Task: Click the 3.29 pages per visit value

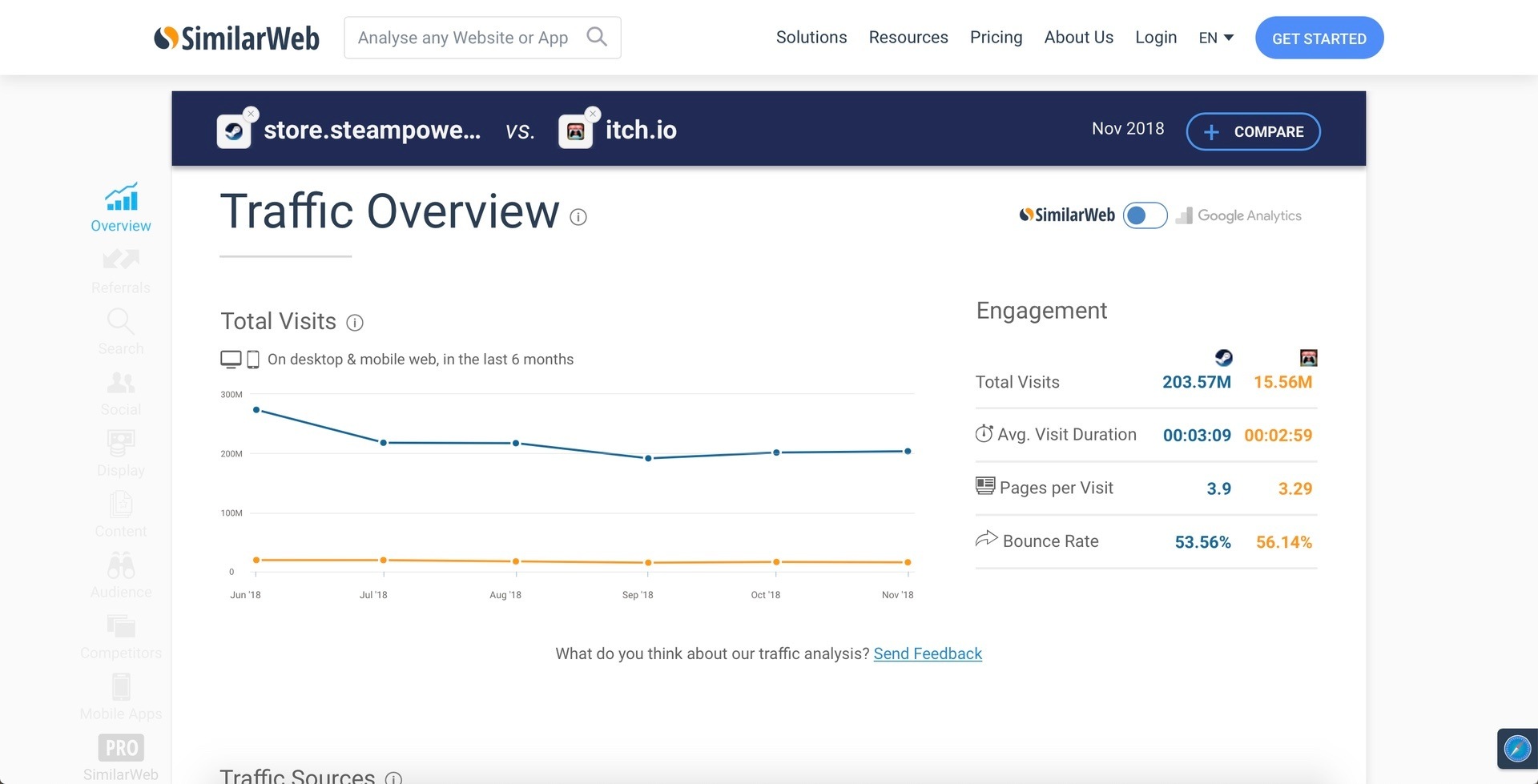Action: (1295, 488)
